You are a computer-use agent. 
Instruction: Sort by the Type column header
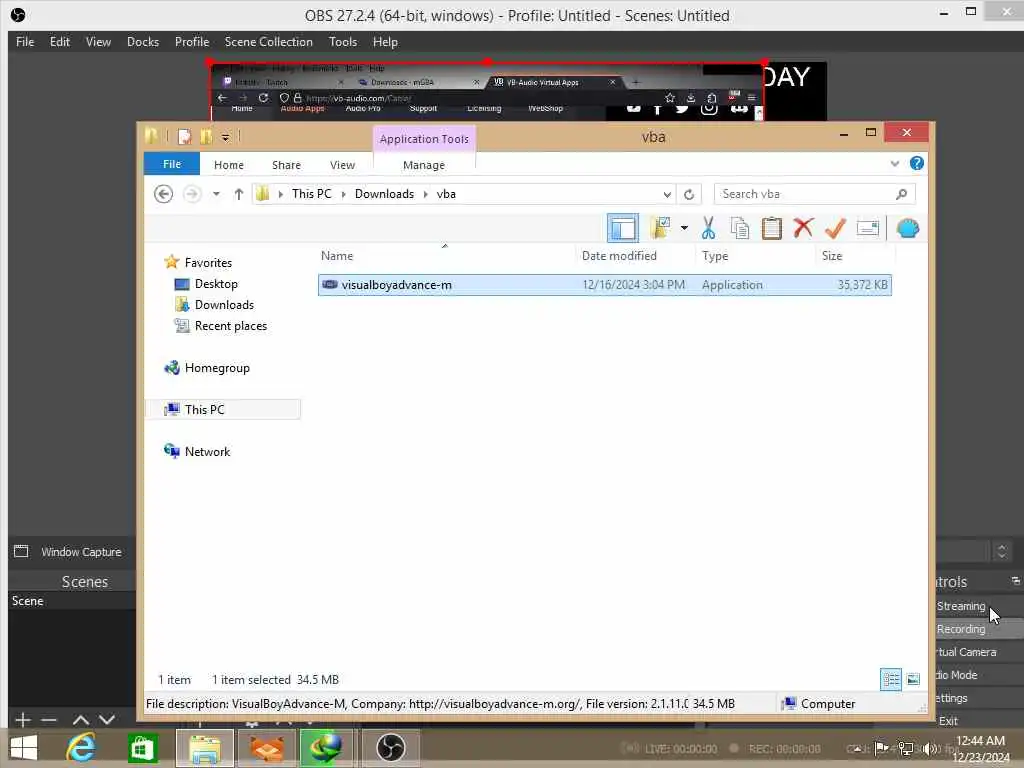[715, 256]
